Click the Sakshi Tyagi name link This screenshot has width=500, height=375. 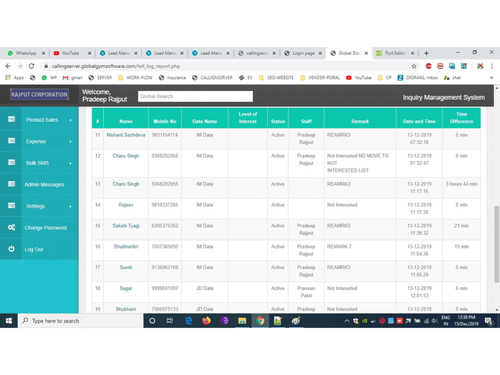tap(126, 226)
